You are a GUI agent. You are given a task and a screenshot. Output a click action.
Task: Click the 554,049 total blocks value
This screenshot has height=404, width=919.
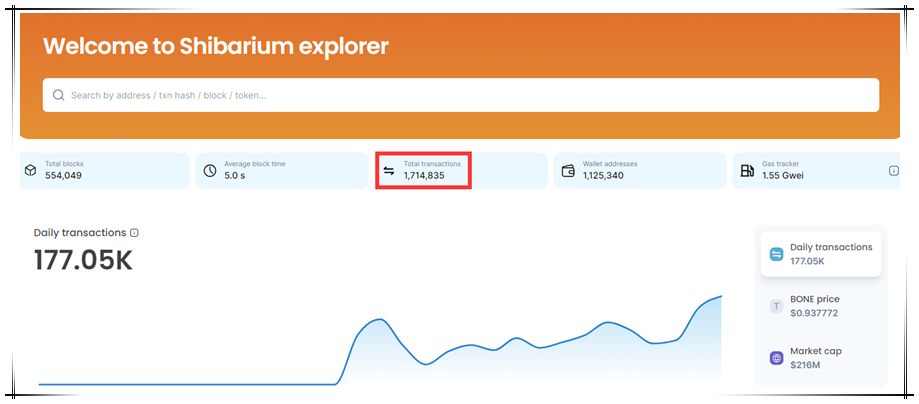point(63,175)
